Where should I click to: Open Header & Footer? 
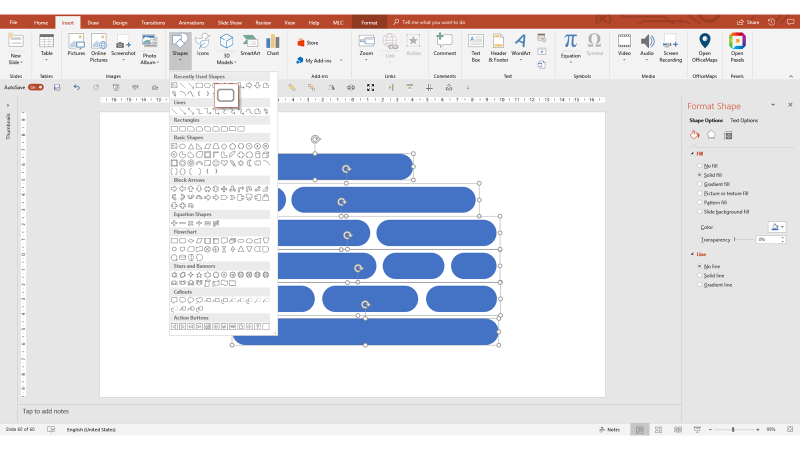pyautogui.click(x=498, y=48)
